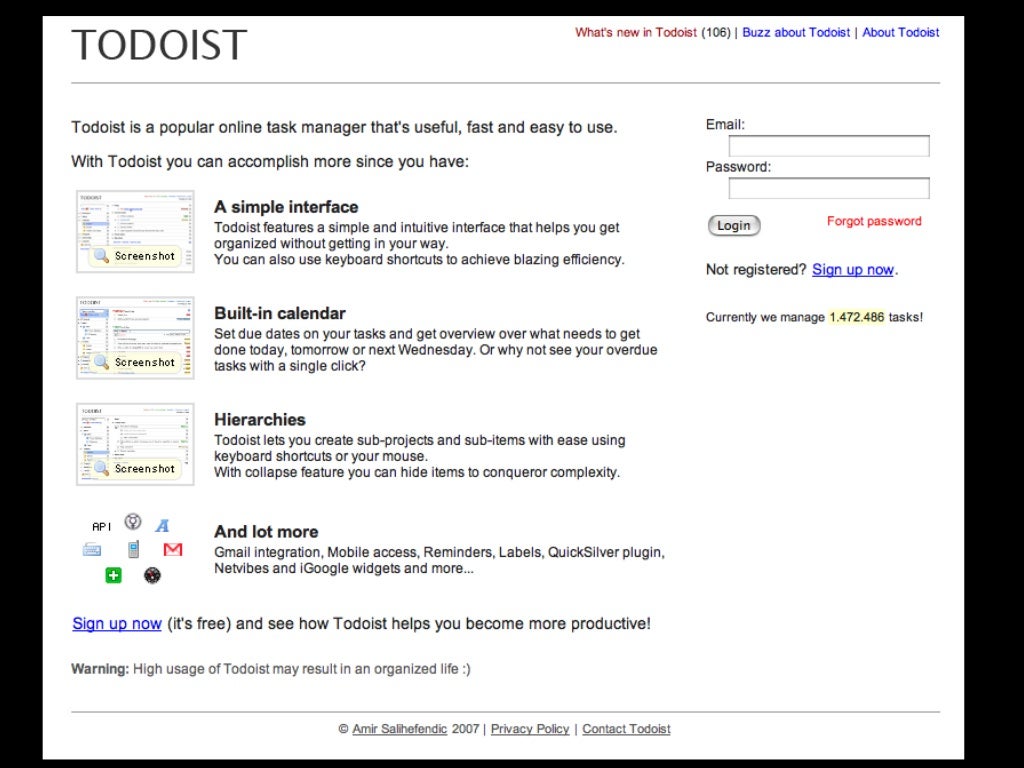Click Sign up now (it's free) link
This screenshot has width=1024, height=768.
tap(117, 624)
